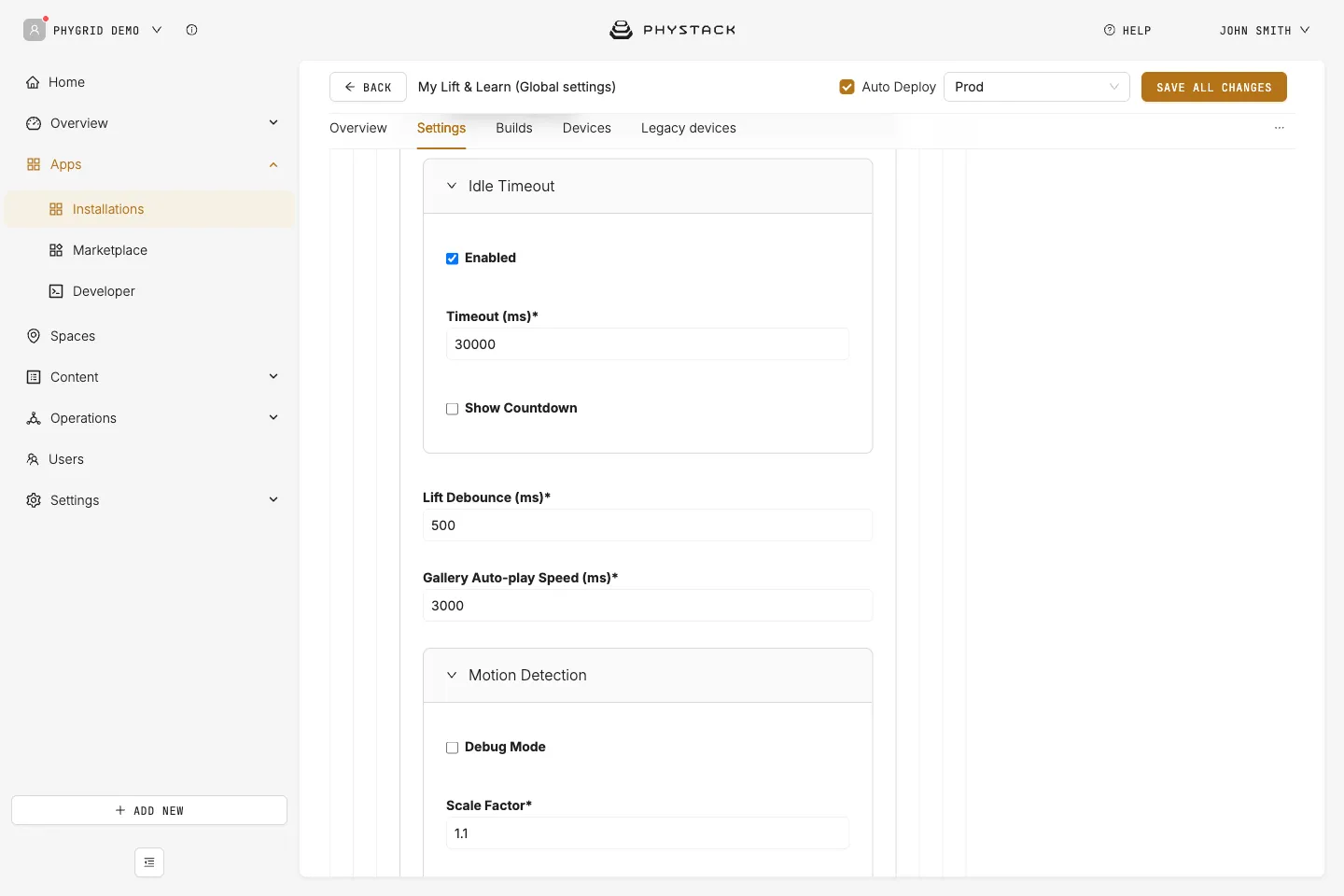Click the Developer terminal icon
The image size is (1344, 896).
(56, 291)
